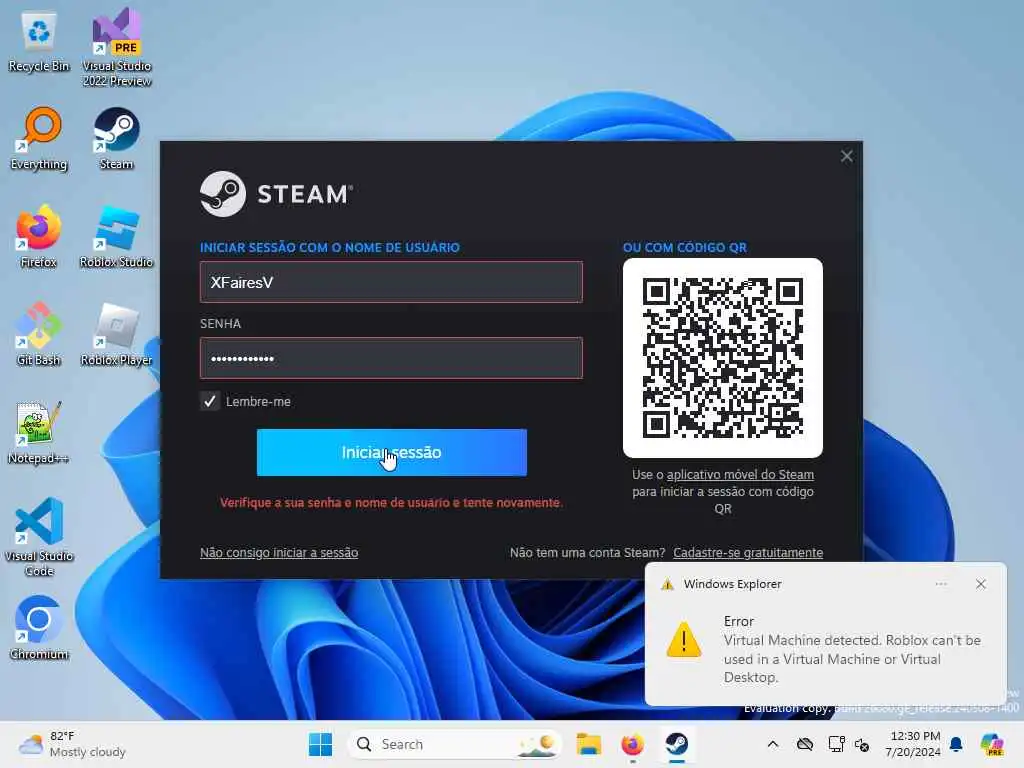Select the Git Bash desktop icon
Image resolution: width=1024 pixels, height=768 pixels.
click(39, 334)
